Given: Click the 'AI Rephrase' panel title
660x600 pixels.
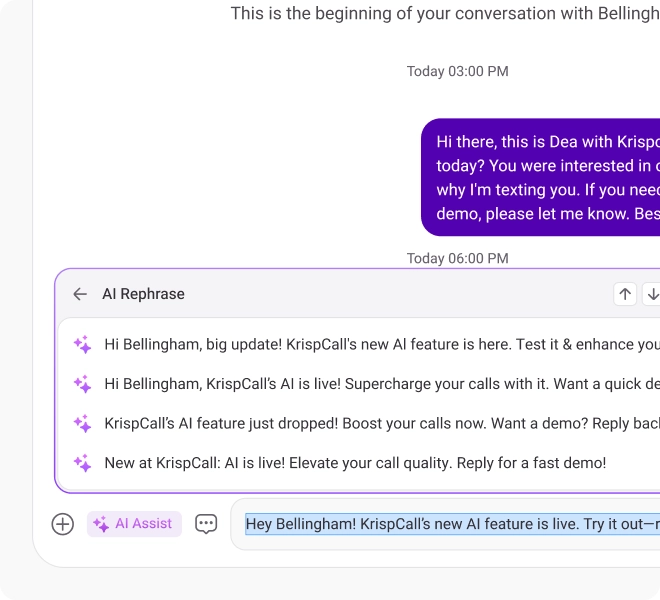Looking at the screenshot, I should 144,294.
